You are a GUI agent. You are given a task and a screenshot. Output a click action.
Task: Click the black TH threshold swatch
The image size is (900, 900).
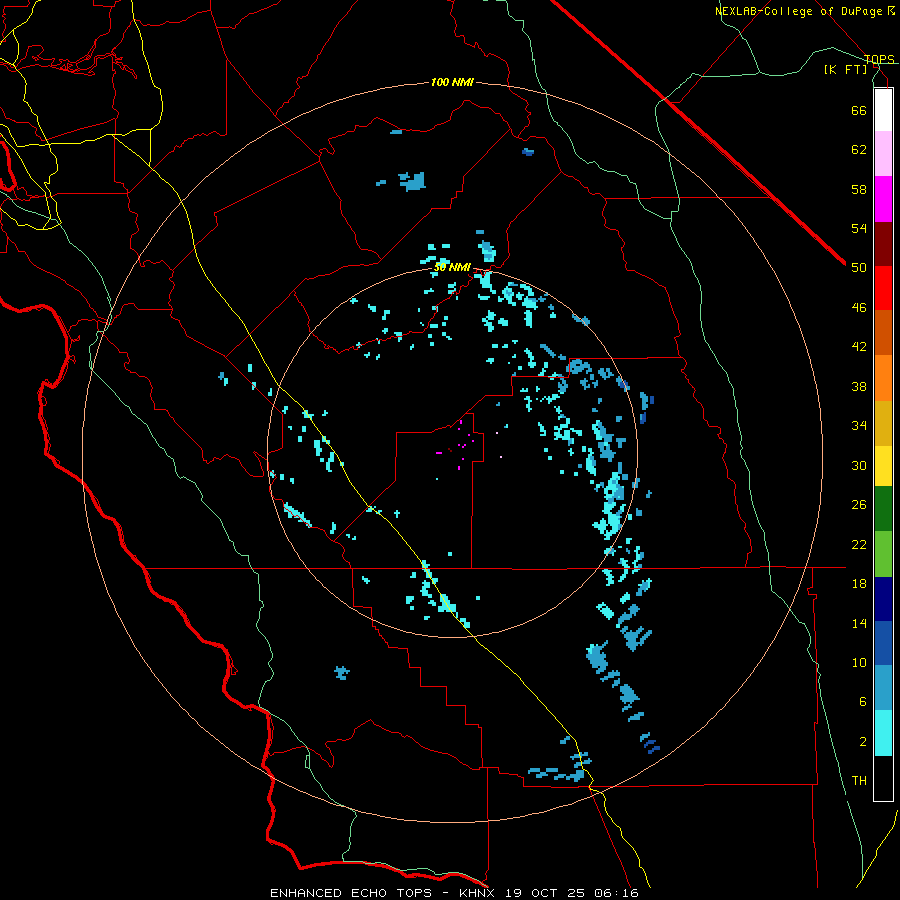pos(883,778)
